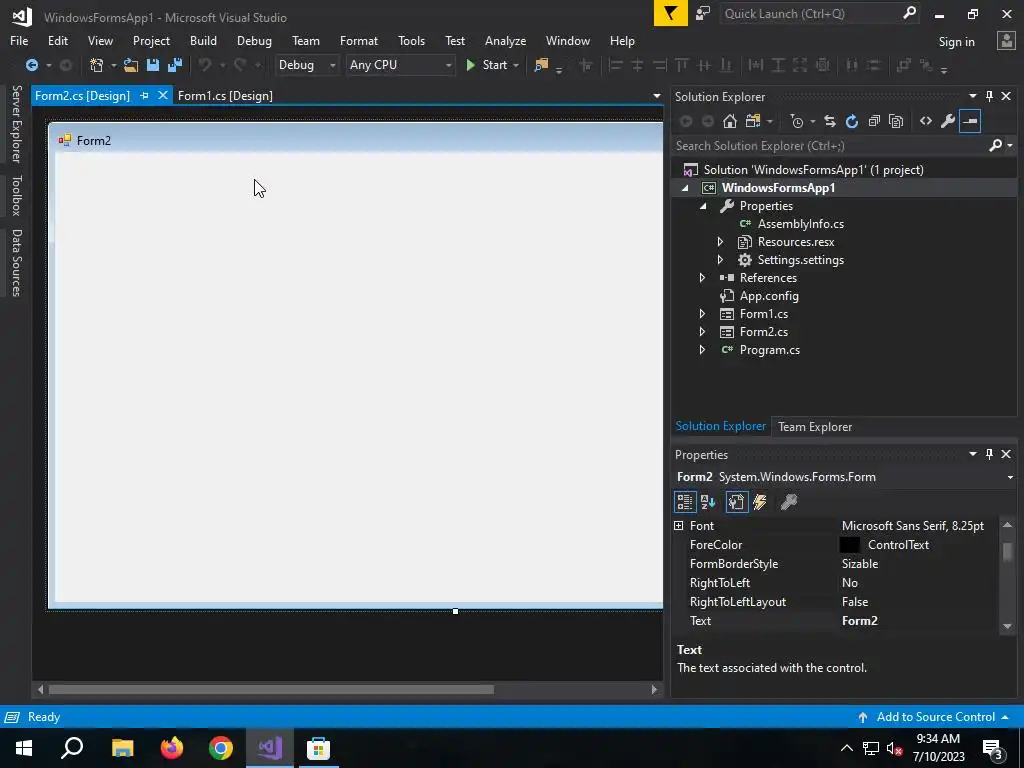
Task: Expand the Resources.resx node
Action: tap(720, 242)
